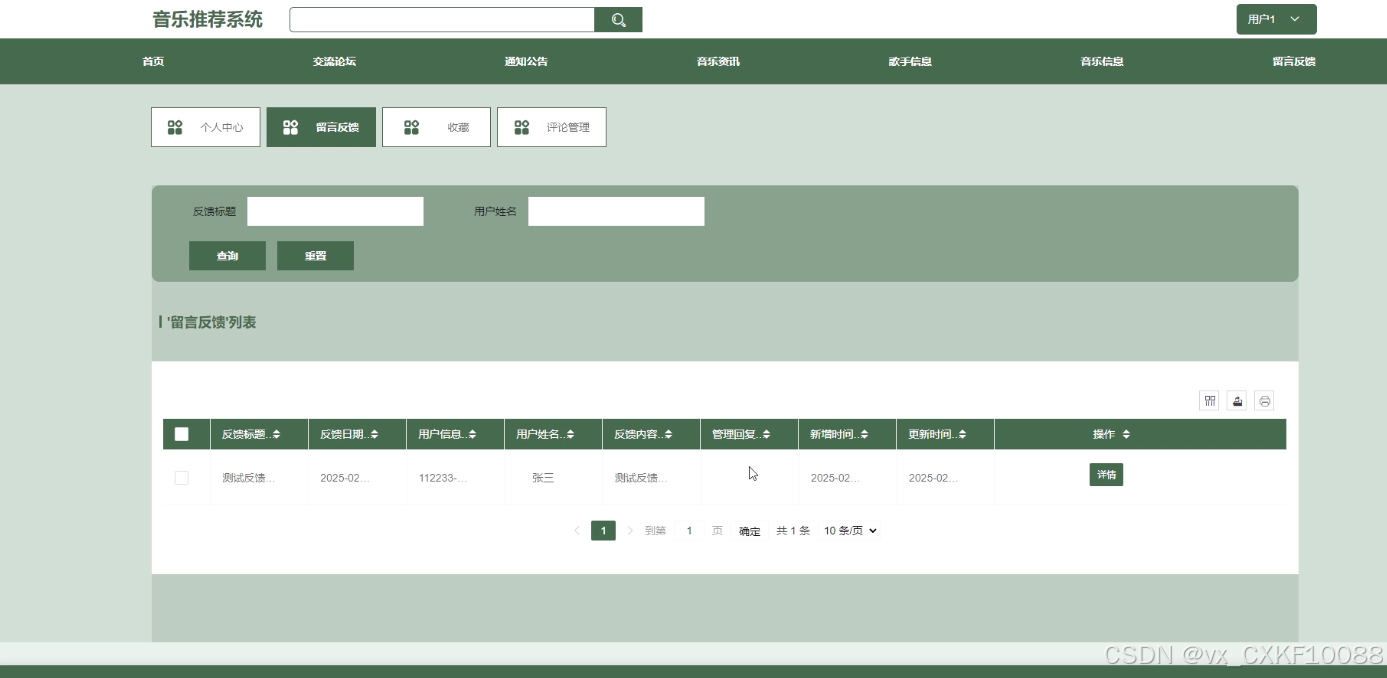1387x678 pixels.
Task: Click the 个人中心 tab icon
Action: [x=175, y=127]
